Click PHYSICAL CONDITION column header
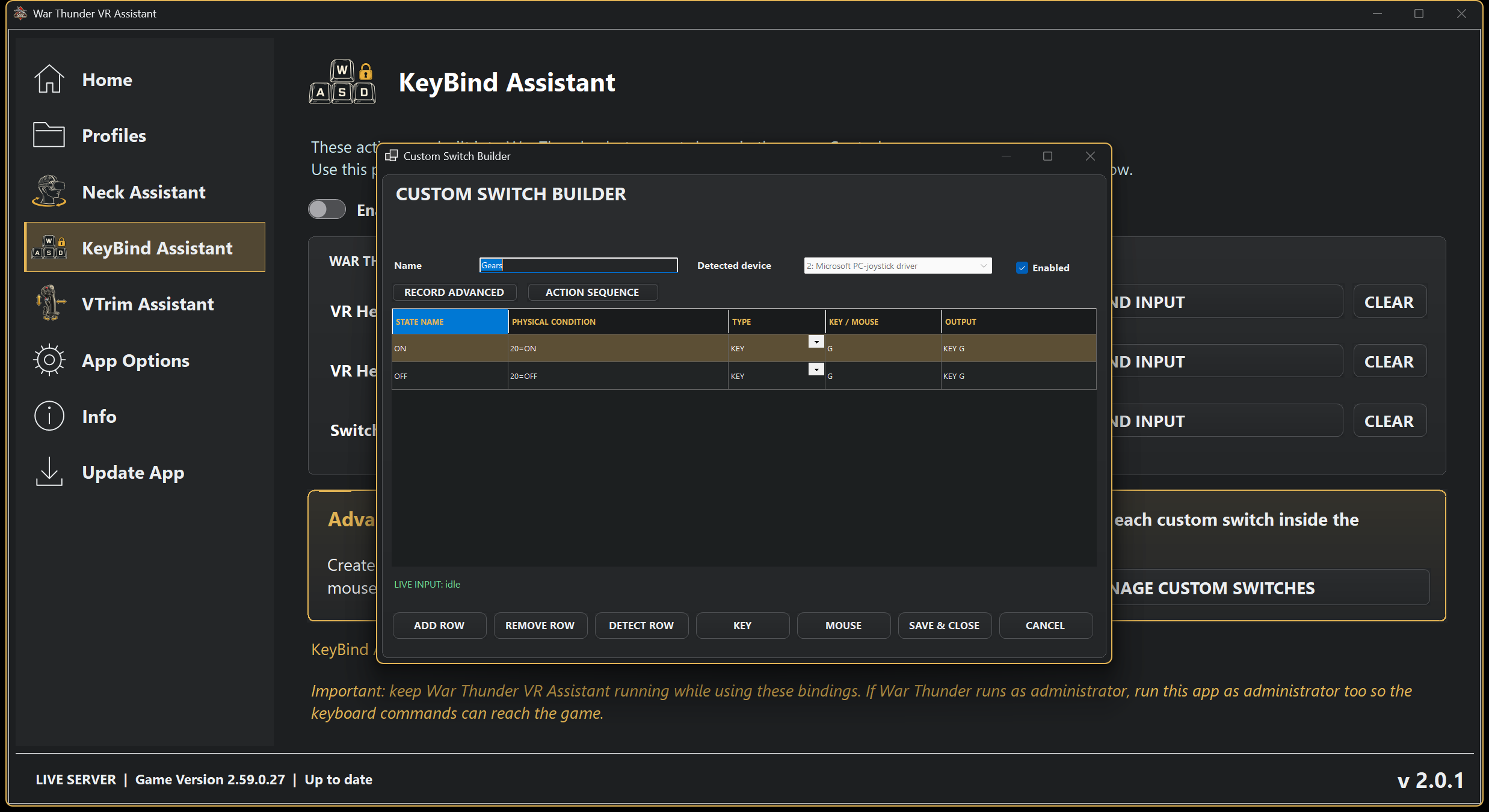 click(x=618, y=322)
